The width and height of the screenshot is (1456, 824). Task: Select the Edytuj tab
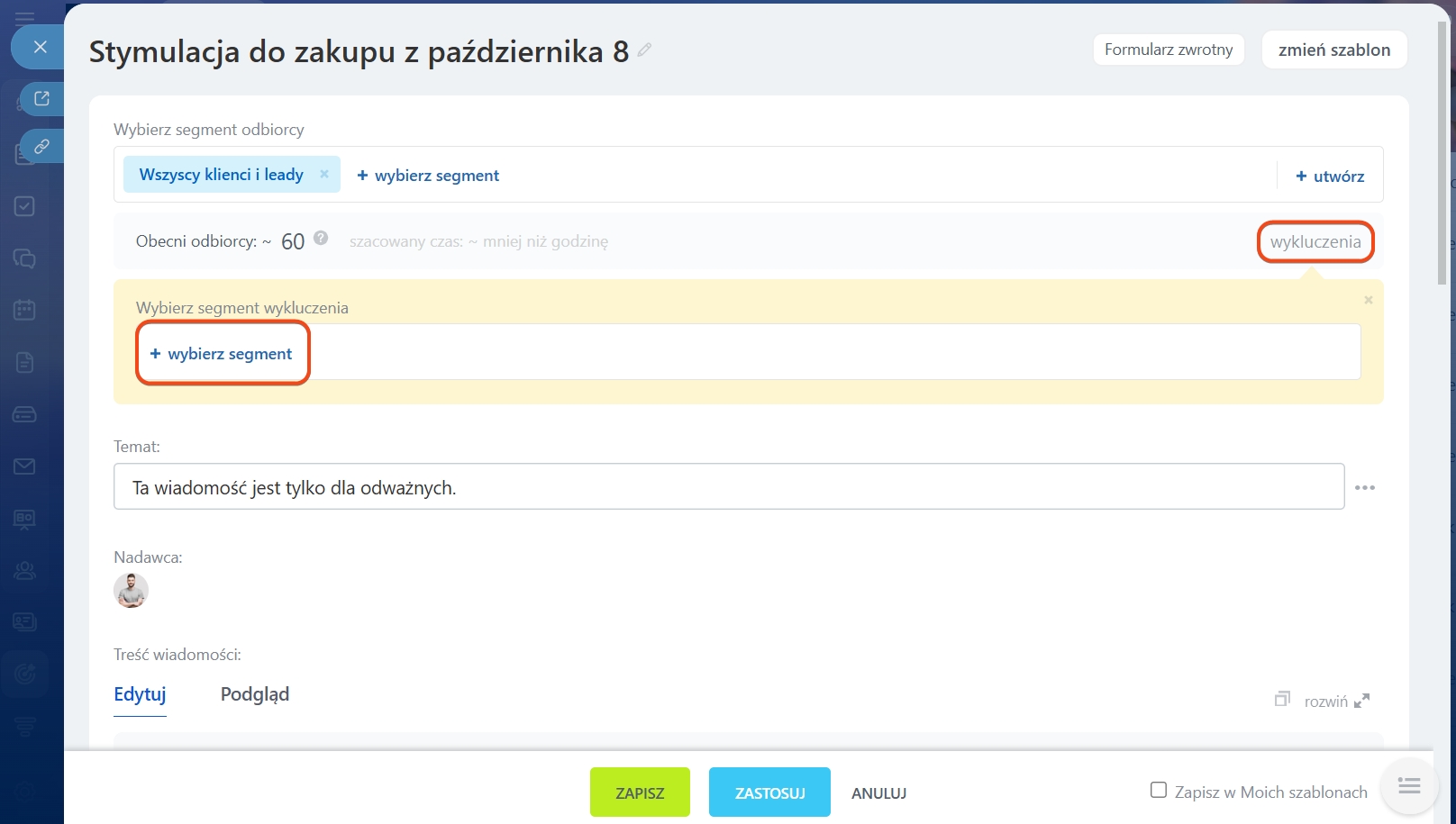140,694
